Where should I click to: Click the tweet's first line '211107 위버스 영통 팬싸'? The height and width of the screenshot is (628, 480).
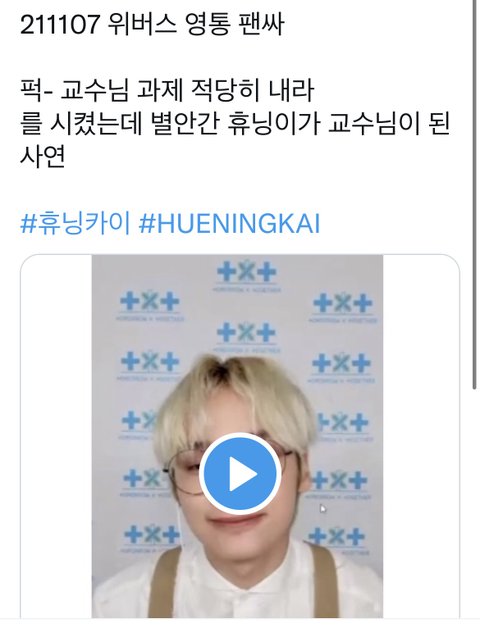click(152, 24)
